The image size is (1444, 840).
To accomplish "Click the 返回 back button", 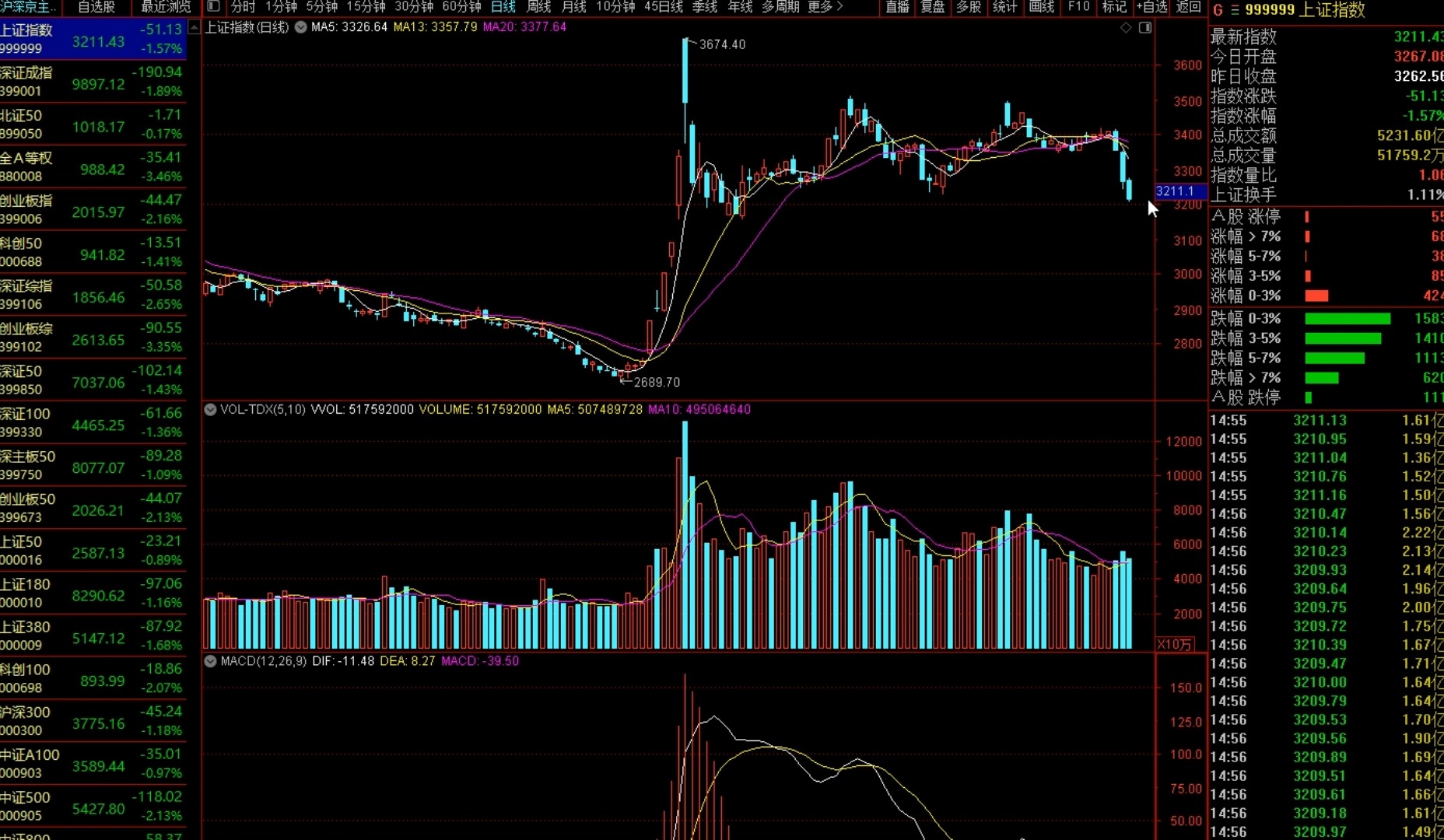I will pyautogui.click(x=1188, y=7).
